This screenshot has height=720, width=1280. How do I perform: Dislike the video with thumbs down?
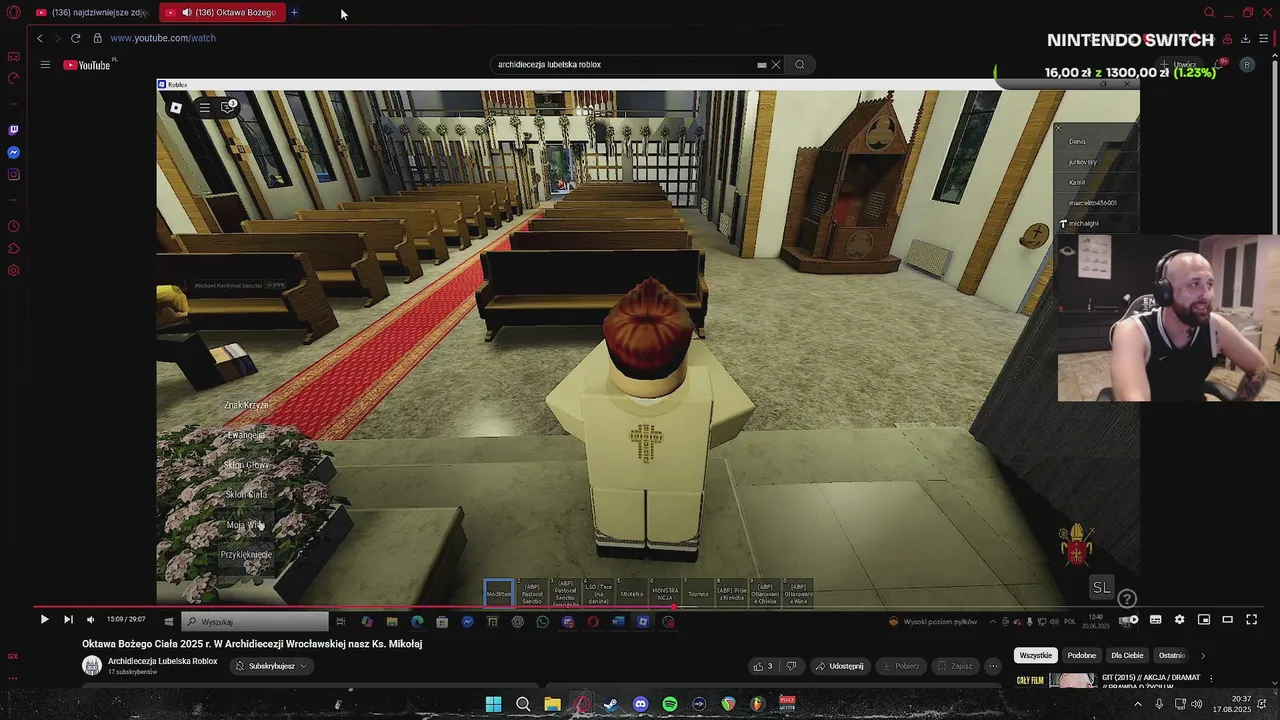click(791, 666)
